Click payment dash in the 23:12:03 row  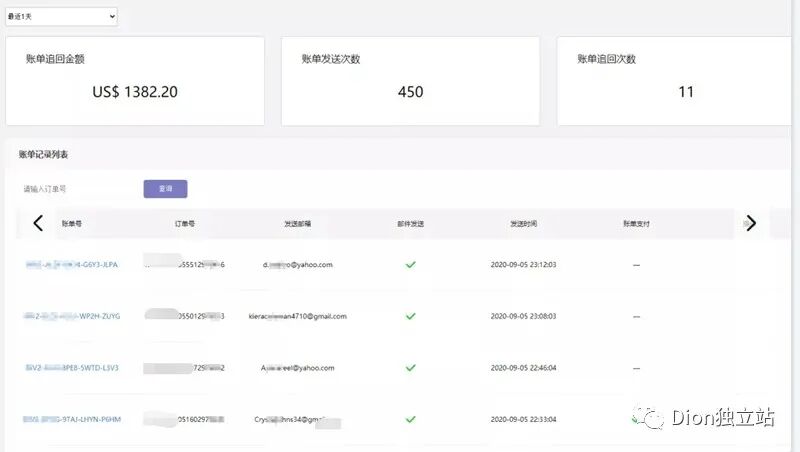[x=636, y=265]
